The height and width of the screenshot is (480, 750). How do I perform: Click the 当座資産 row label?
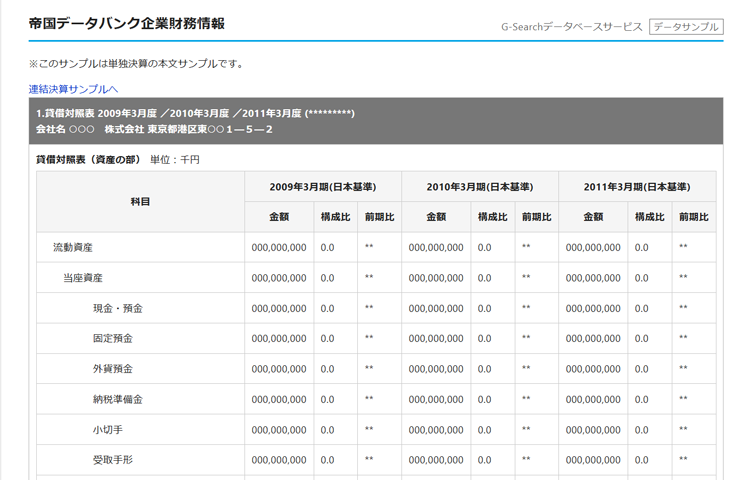point(83,278)
